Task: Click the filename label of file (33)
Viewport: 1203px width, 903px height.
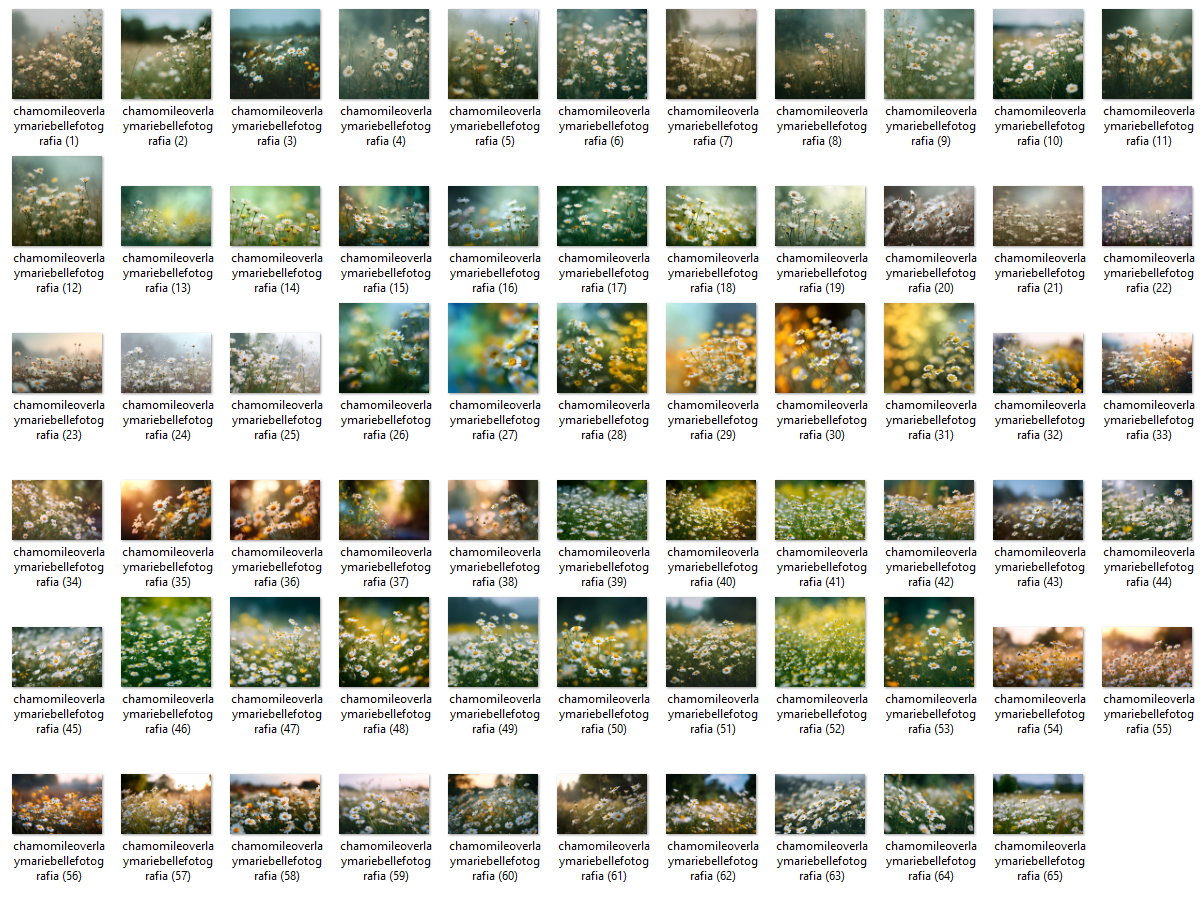Action: (1147, 420)
